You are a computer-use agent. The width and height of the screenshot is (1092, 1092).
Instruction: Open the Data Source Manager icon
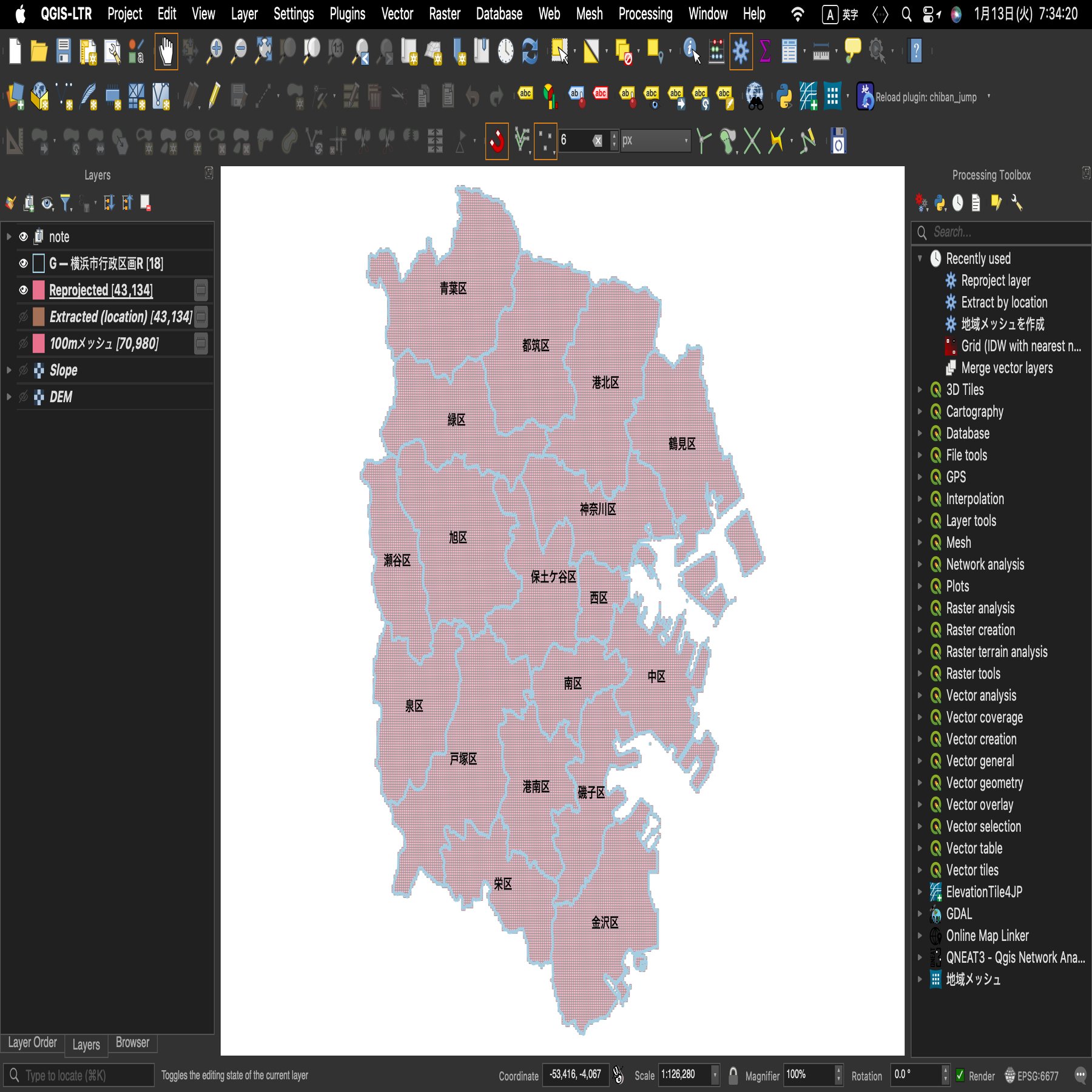point(15,96)
